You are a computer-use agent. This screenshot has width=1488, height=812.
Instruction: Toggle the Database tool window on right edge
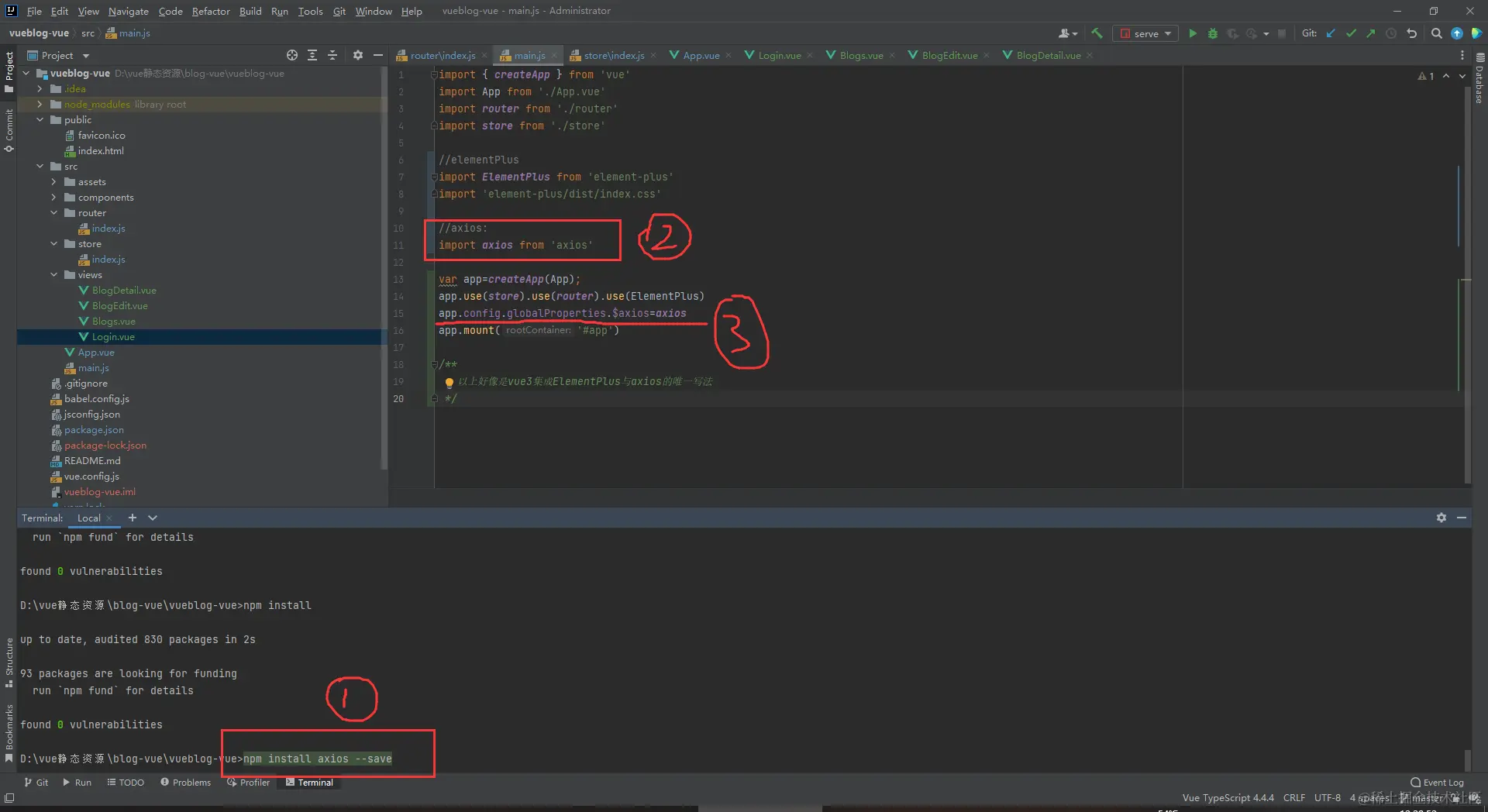(1479, 78)
